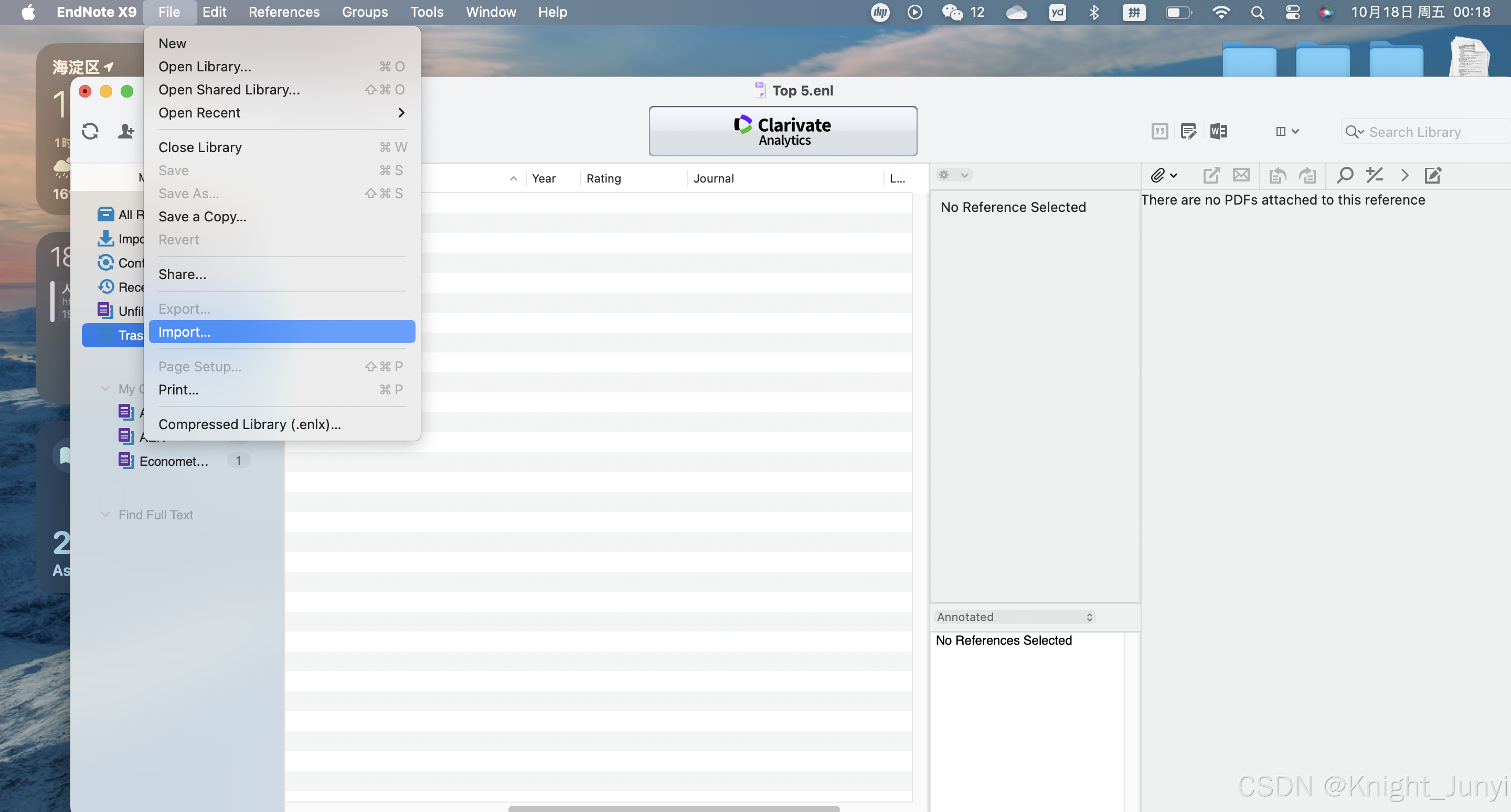Open the Annotated output style selector
The image size is (1511, 812).
(1014, 617)
